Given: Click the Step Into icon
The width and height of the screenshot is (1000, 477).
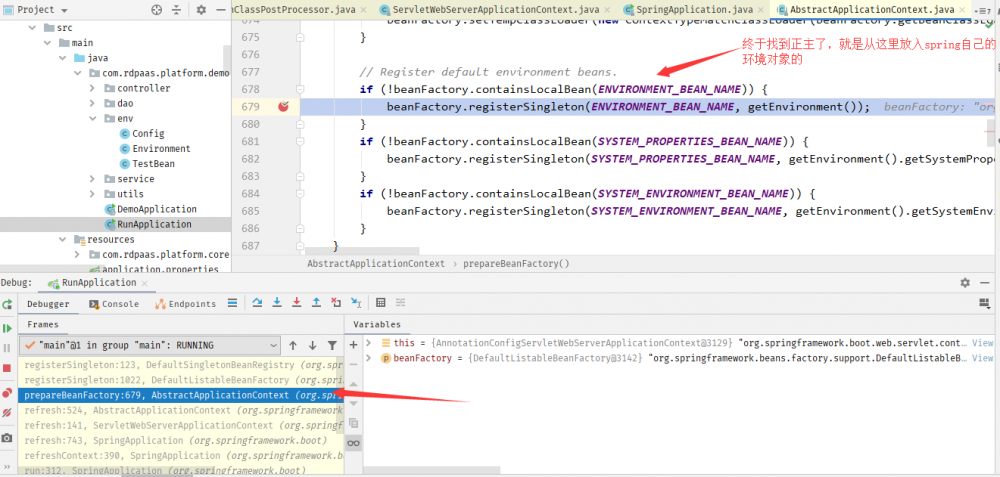Looking at the screenshot, I should coord(277,302).
